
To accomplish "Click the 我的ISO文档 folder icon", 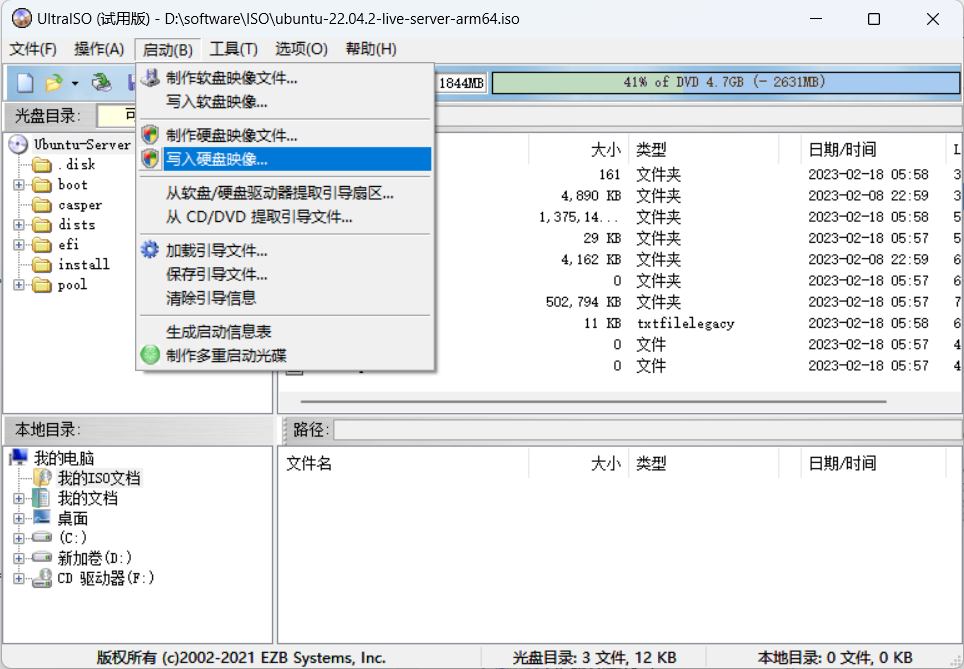I will click(x=42, y=477).
